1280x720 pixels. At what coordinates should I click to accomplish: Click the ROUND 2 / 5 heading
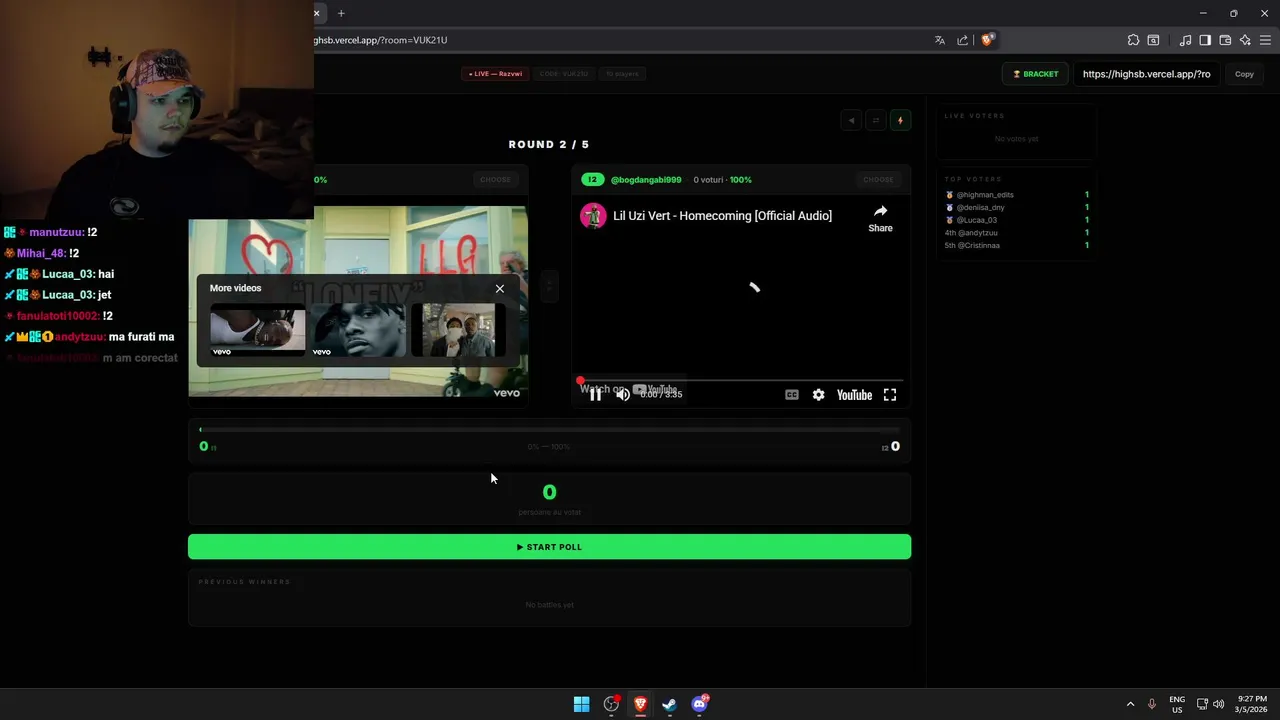pyautogui.click(x=549, y=145)
